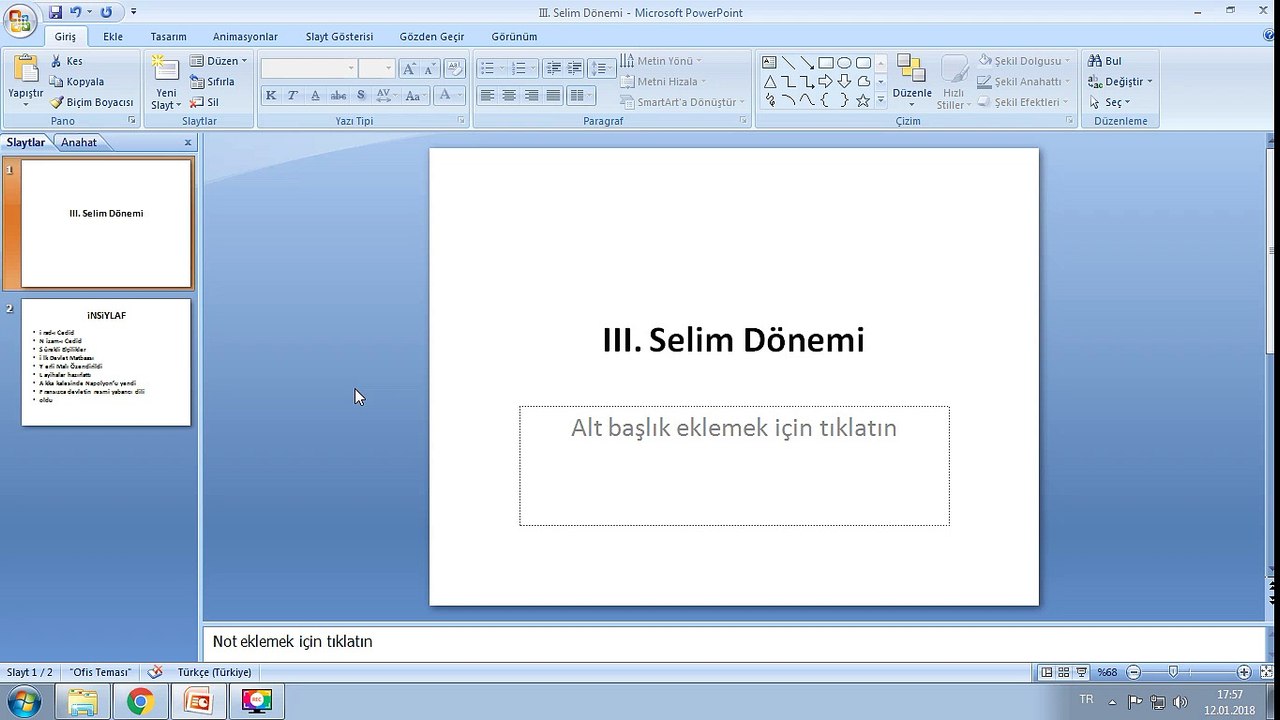Copy selection with Kopyala
Image resolution: width=1280 pixels, height=720 pixels.
click(77, 82)
